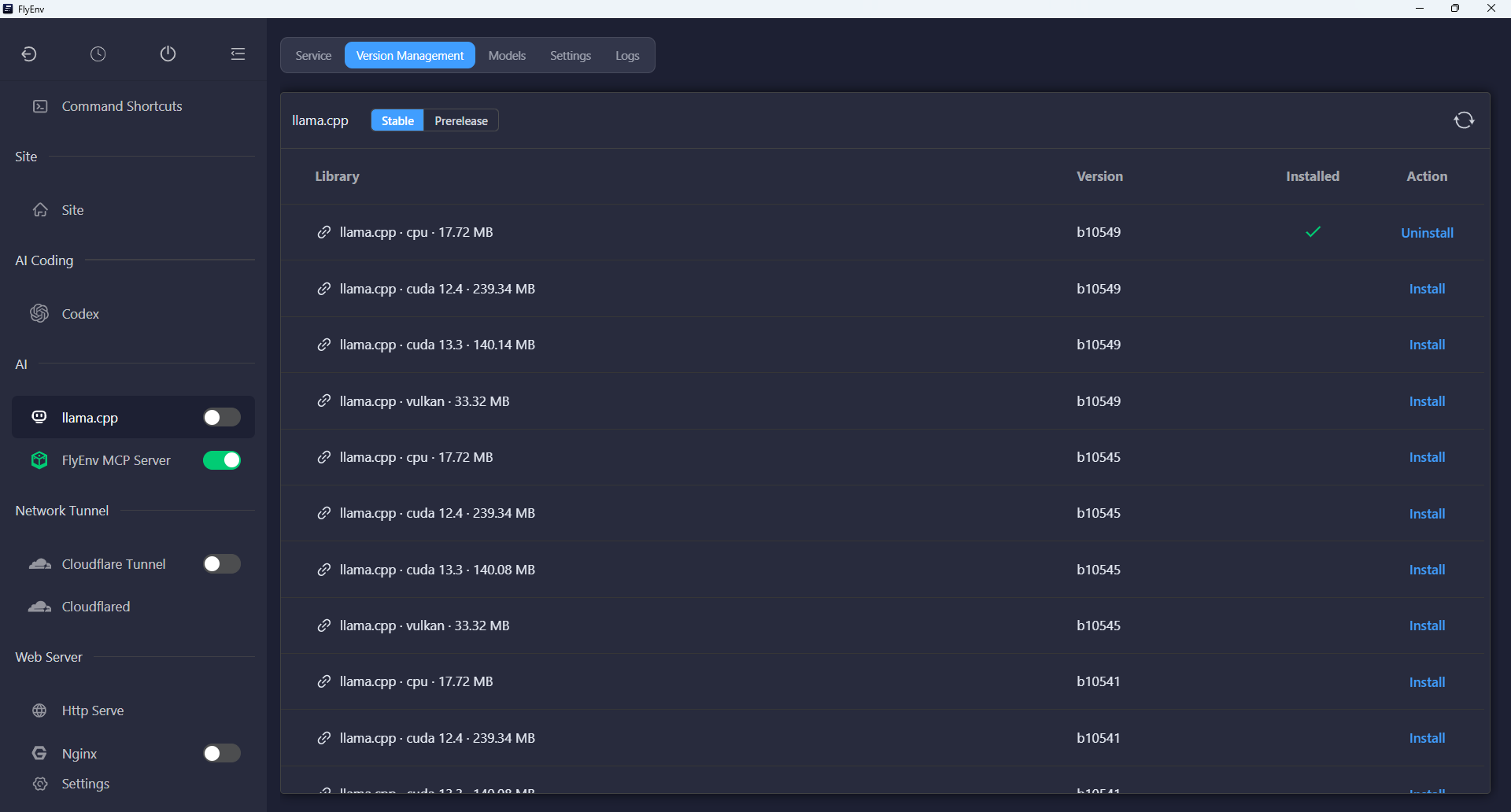Open the Settings tab in top bar
The height and width of the screenshot is (812, 1511).
coord(571,55)
